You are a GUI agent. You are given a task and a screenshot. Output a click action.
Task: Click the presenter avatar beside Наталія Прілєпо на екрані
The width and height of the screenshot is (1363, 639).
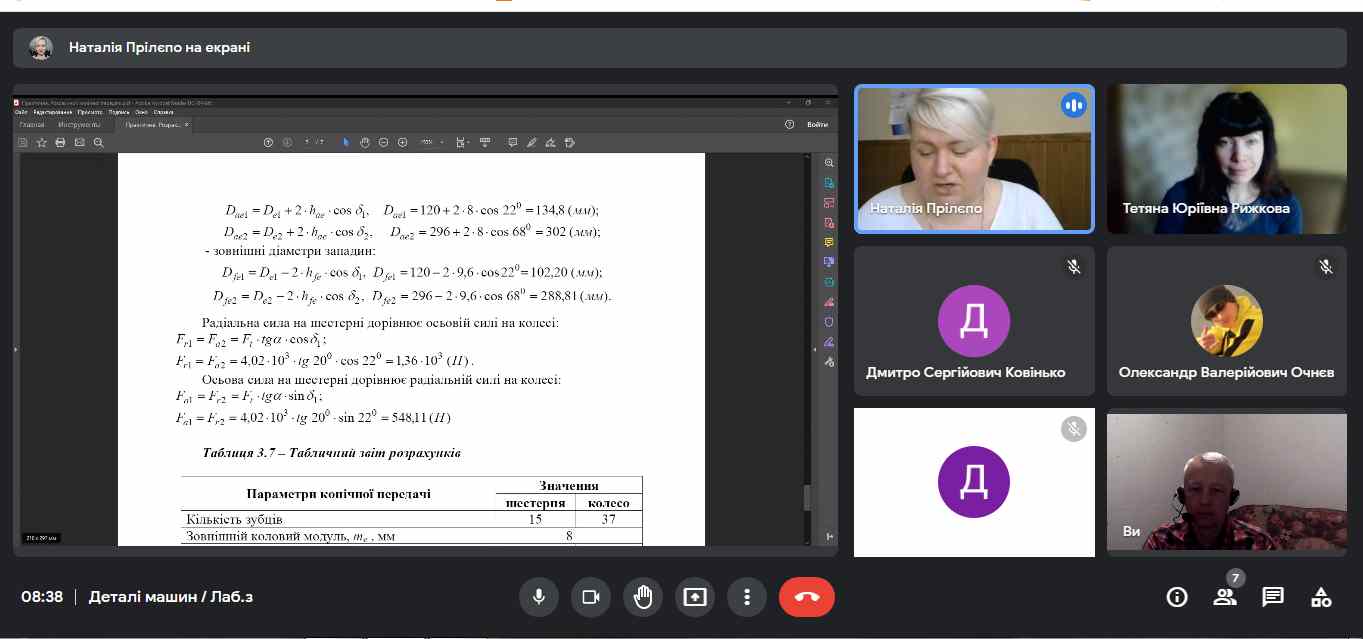click(41, 47)
